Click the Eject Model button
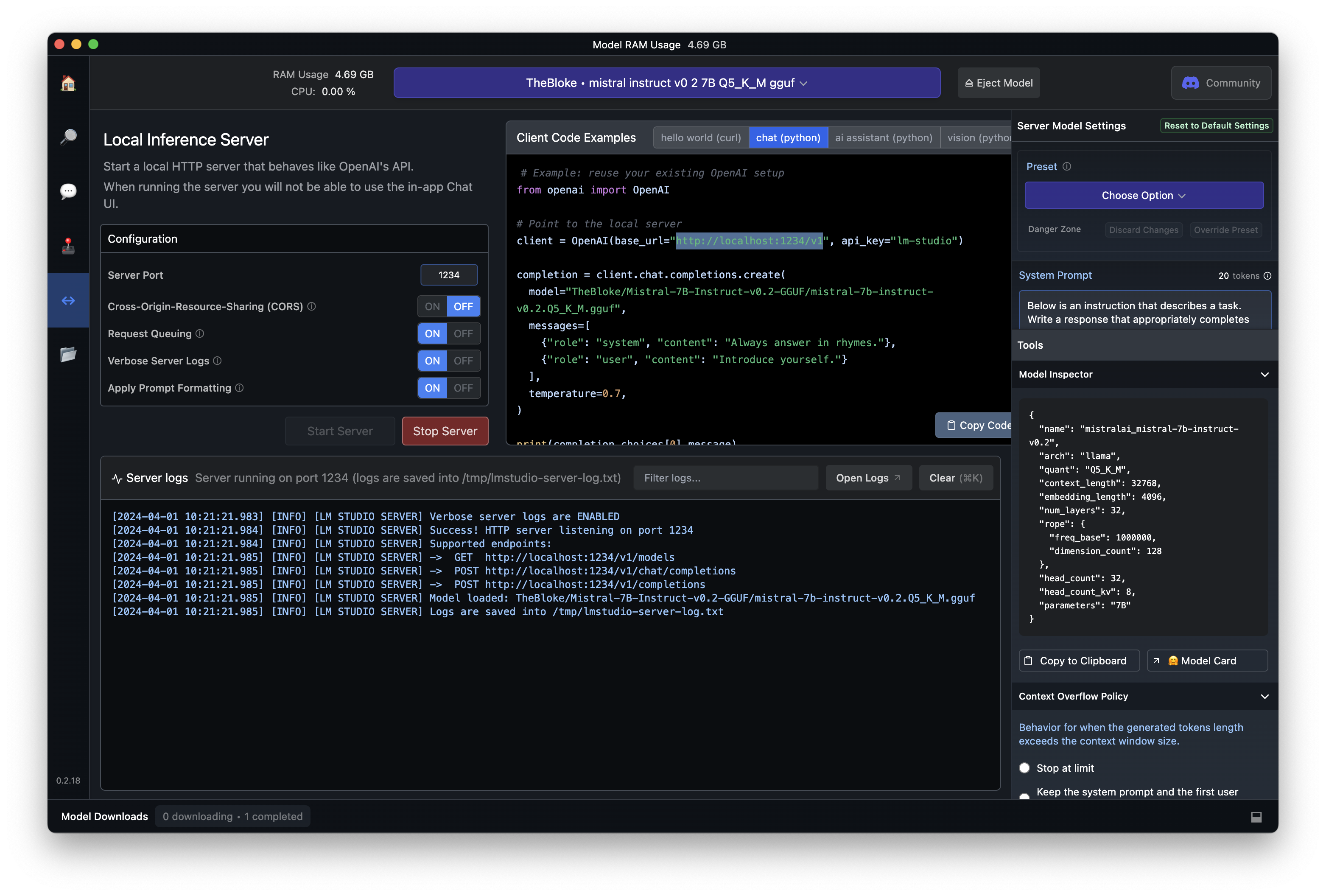The image size is (1326, 896). (x=999, y=83)
